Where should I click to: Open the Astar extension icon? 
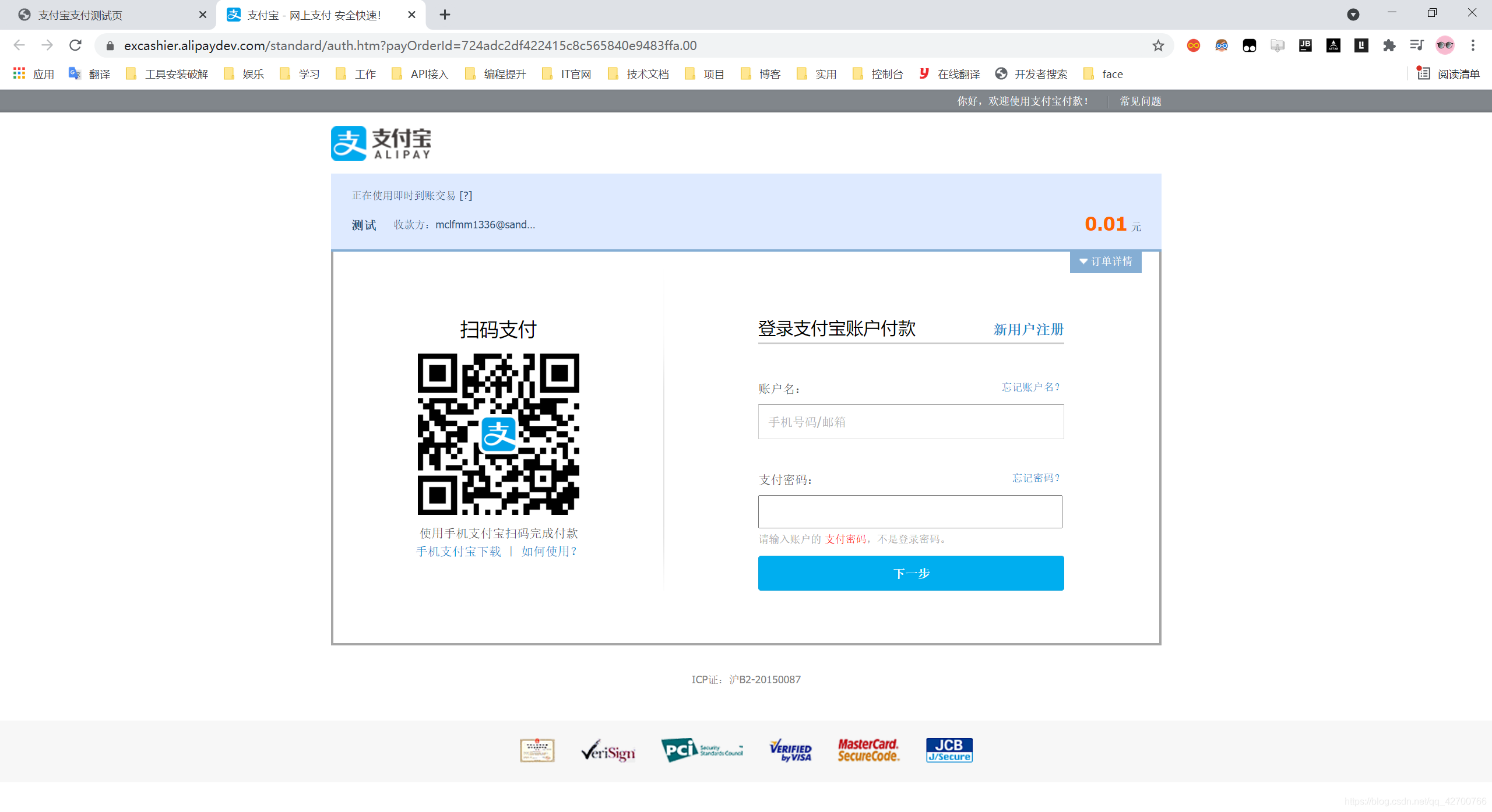pos(1333,45)
